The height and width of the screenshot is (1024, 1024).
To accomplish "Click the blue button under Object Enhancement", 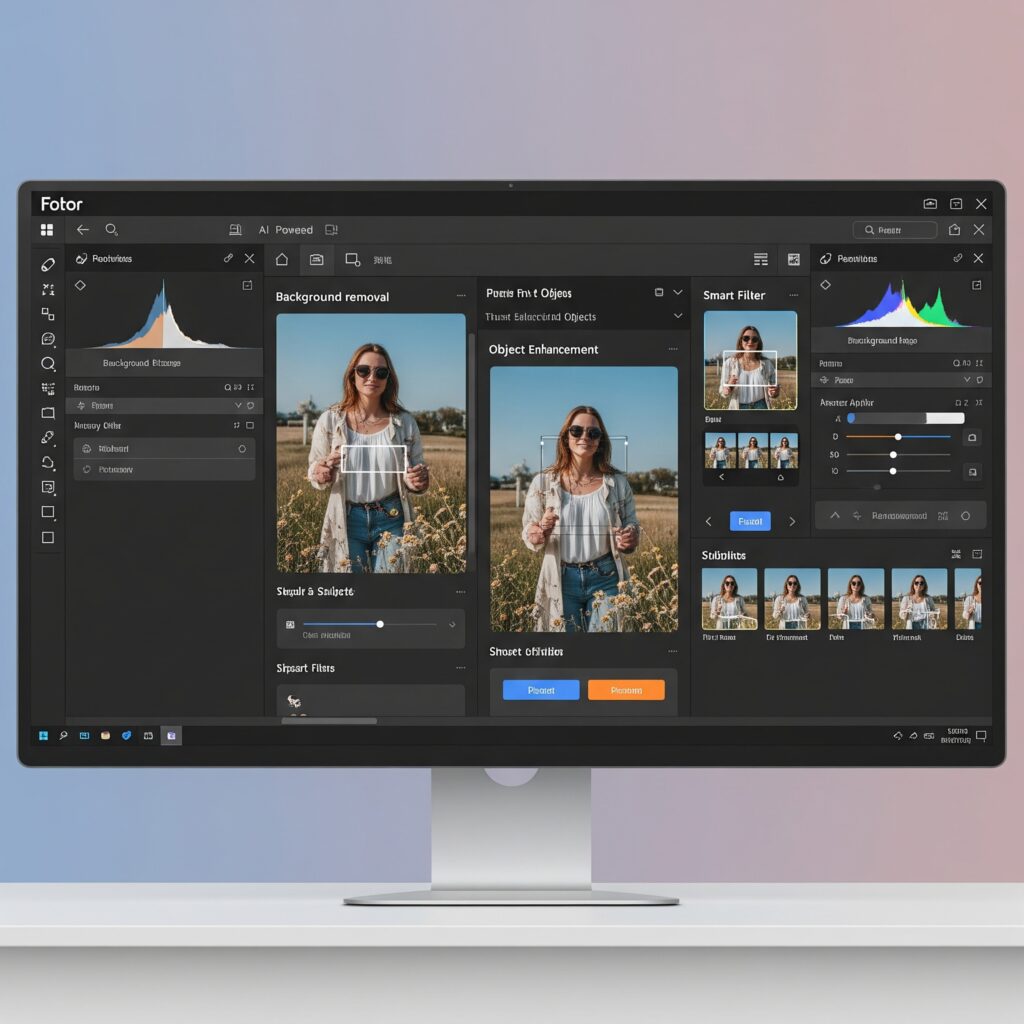I will pos(541,690).
